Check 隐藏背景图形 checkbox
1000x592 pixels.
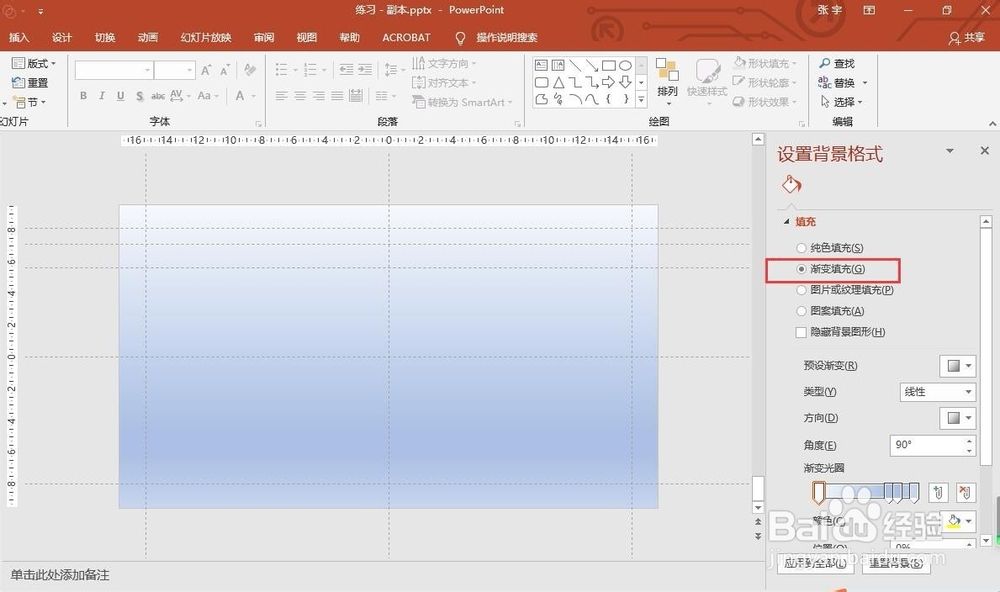click(801, 332)
